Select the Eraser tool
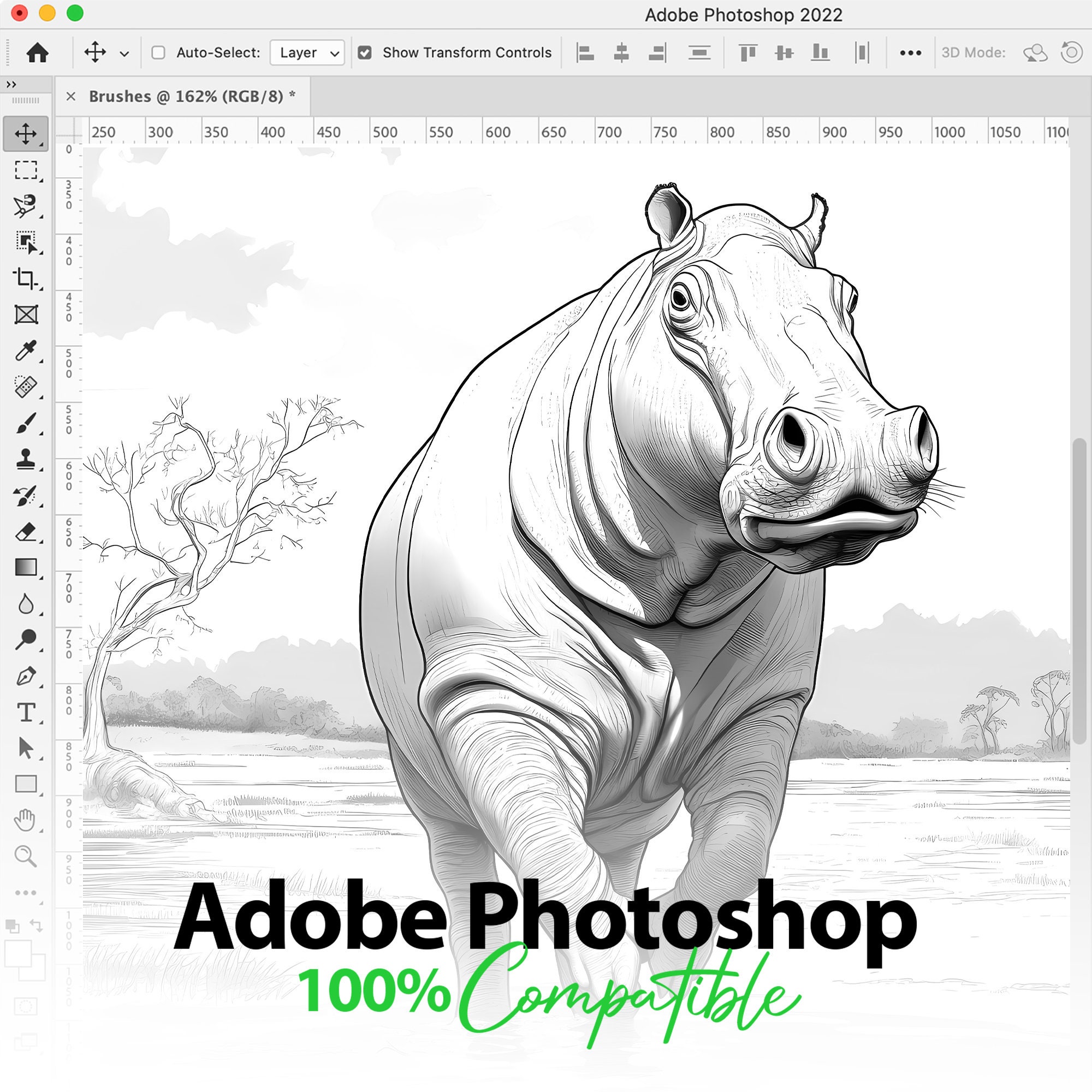Viewport: 1092px width, 1092px height. (26, 532)
